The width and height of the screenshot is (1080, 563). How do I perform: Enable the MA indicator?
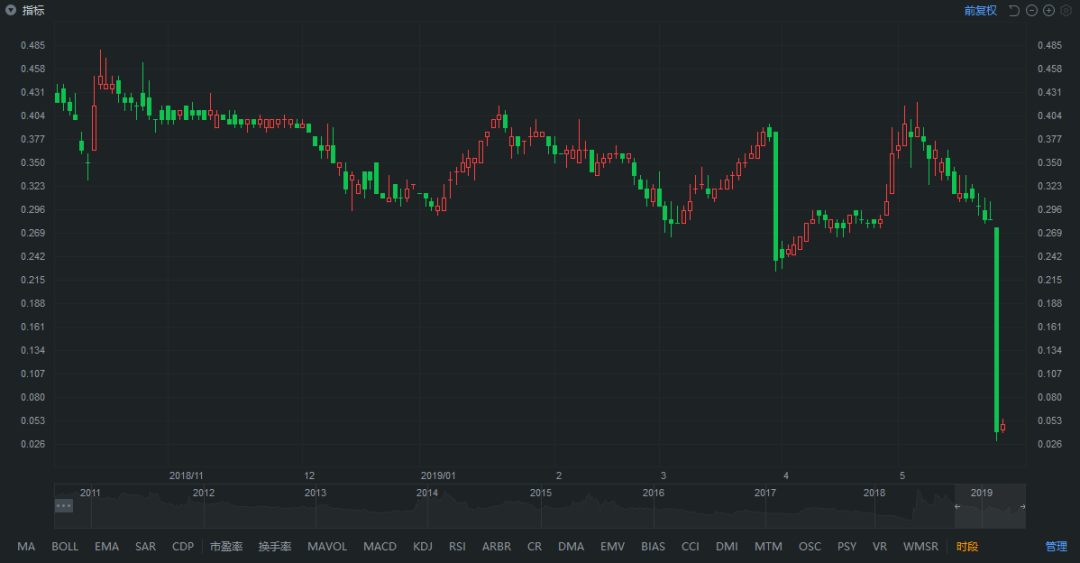(26, 546)
